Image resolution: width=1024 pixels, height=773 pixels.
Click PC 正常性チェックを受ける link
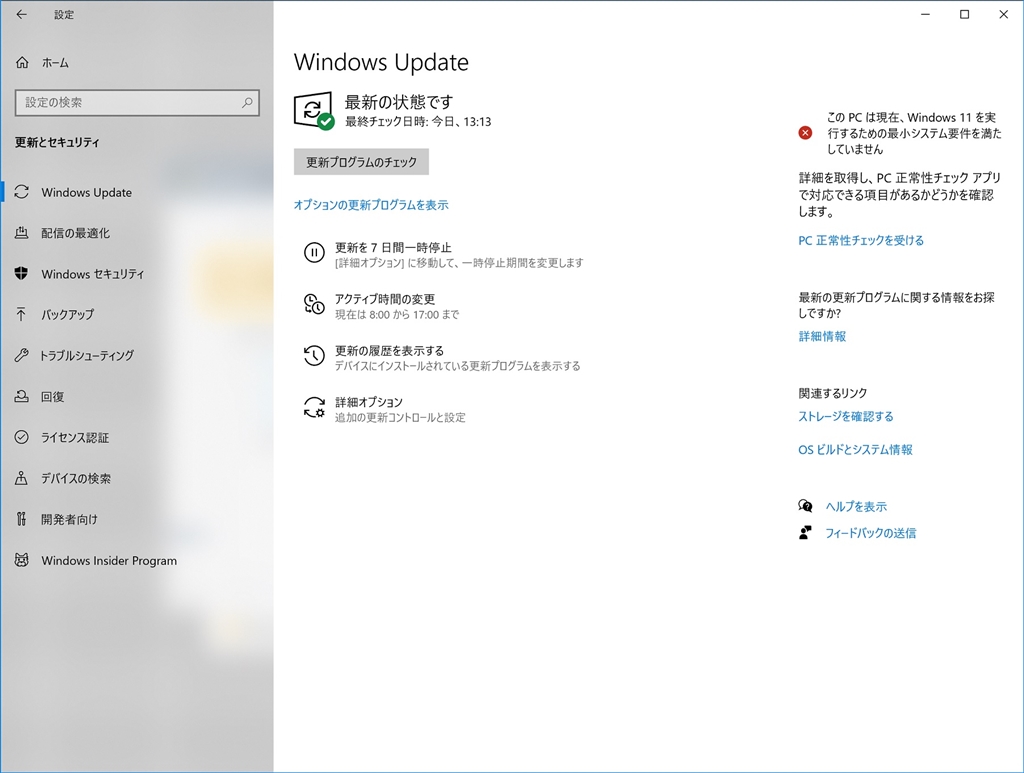point(861,240)
